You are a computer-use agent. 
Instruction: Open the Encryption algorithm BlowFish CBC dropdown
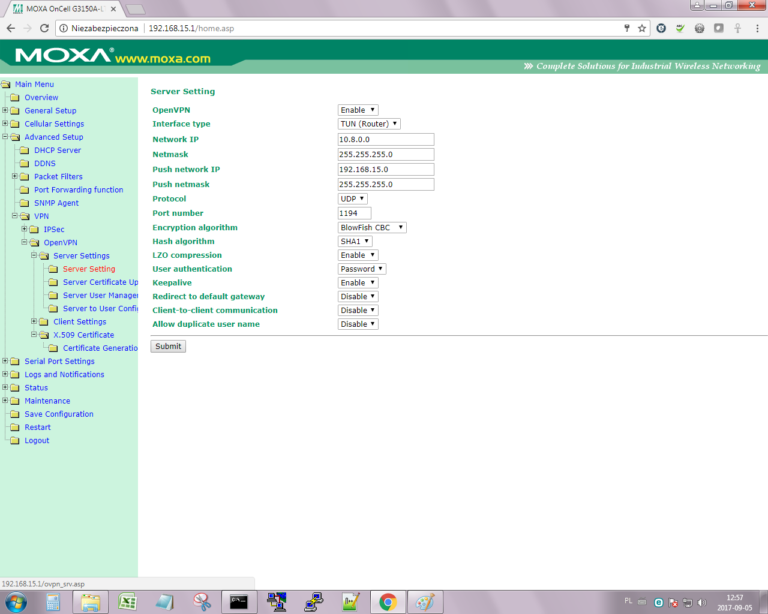pyautogui.click(x=372, y=227)
